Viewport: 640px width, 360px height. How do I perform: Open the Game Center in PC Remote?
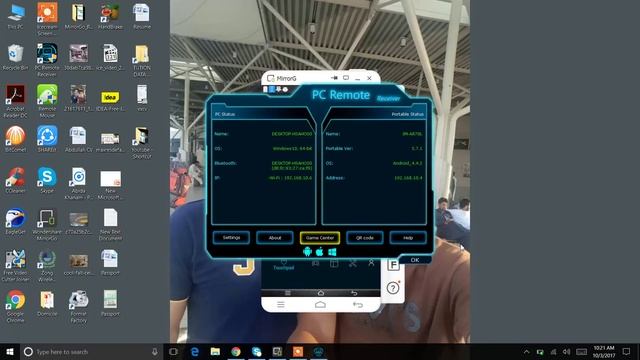[x=320, y=238]
